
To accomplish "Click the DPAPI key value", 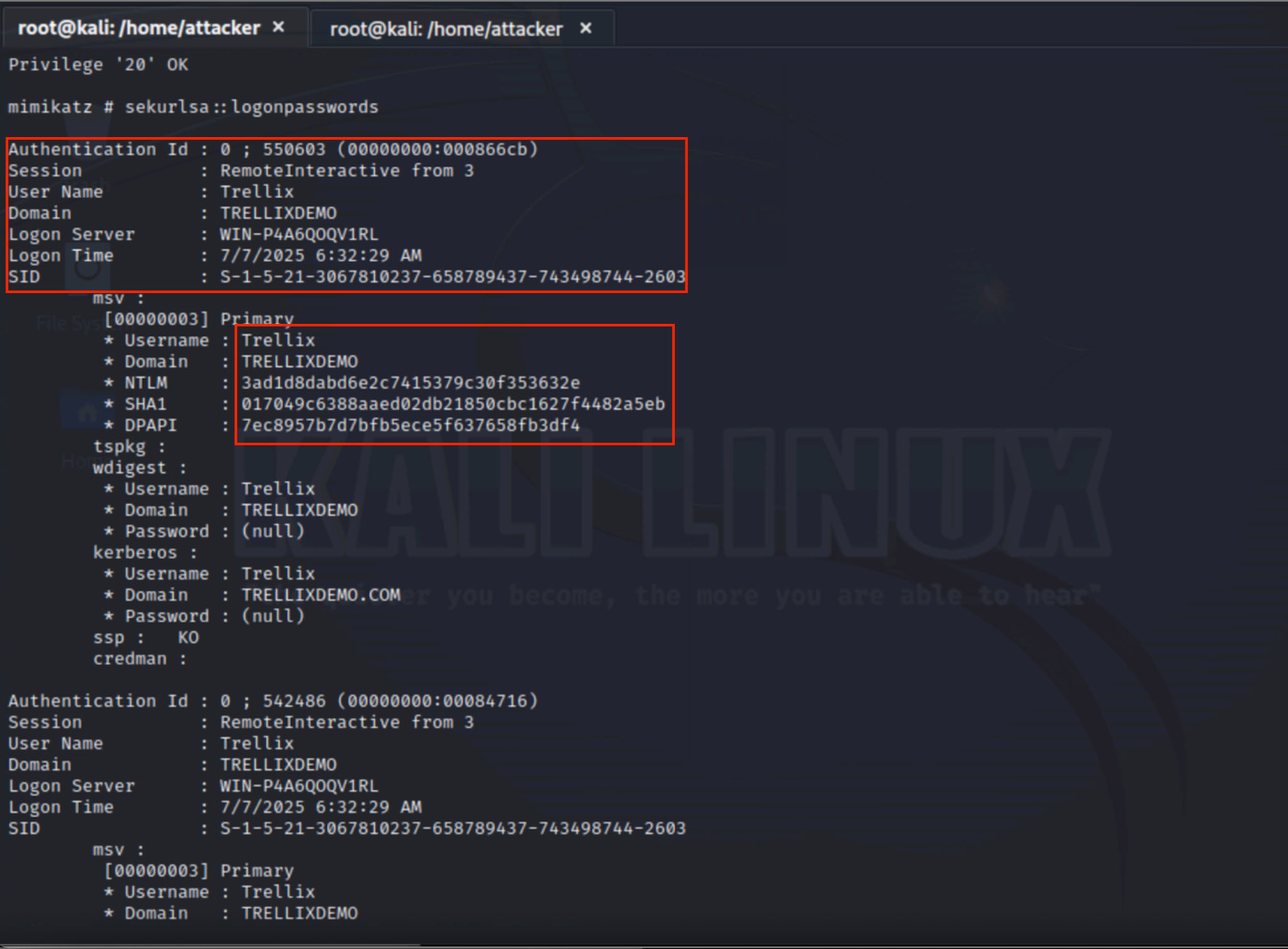I will pos(410,425).
